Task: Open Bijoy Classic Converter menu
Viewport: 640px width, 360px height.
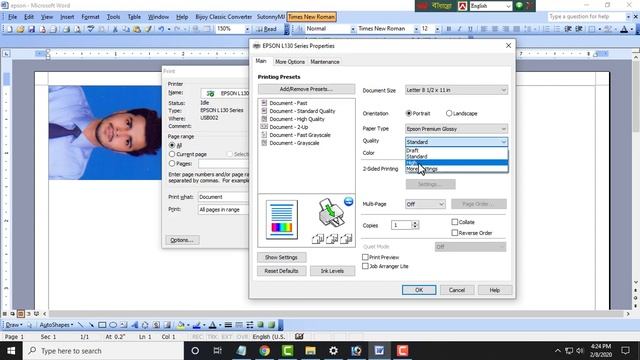Action: click(x=224, y=17)
